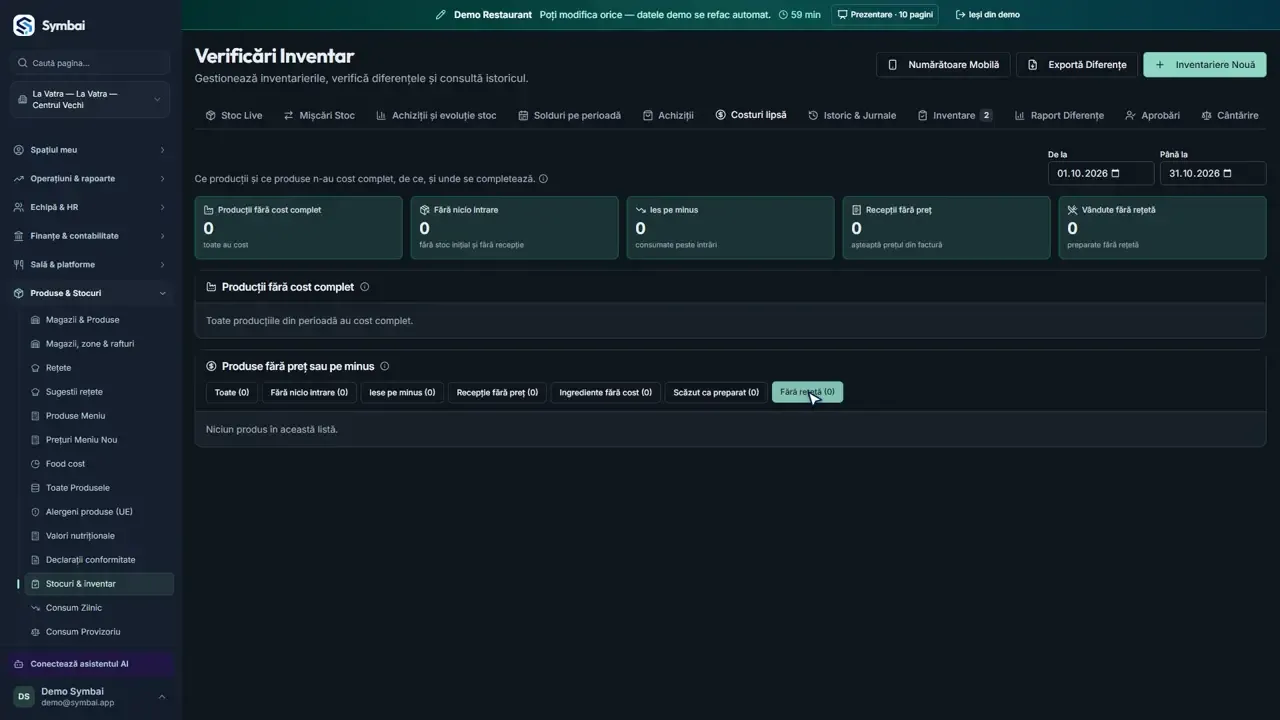Image resolution: width=1280 pixels, height=720 pixels.
Task: Click the info icon after the Costuri lipsă description
Action: tap(543, 179)
